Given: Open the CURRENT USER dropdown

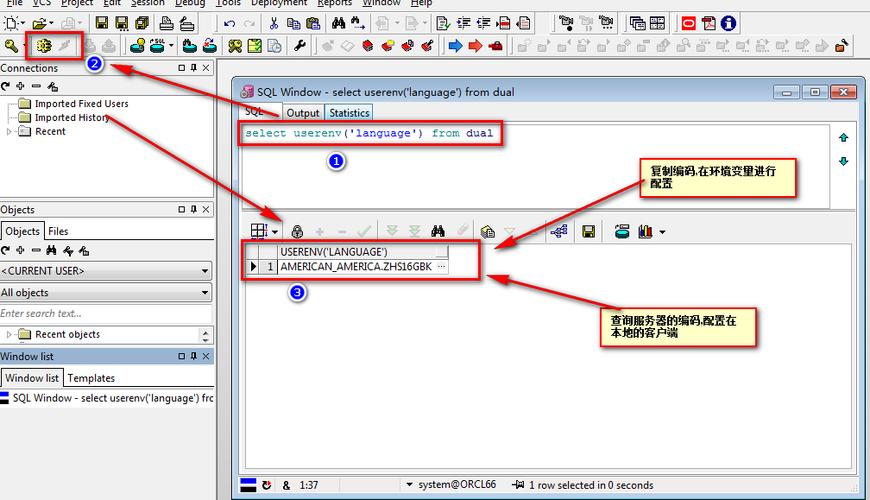Looking at the screenshot, I should 205,271.
